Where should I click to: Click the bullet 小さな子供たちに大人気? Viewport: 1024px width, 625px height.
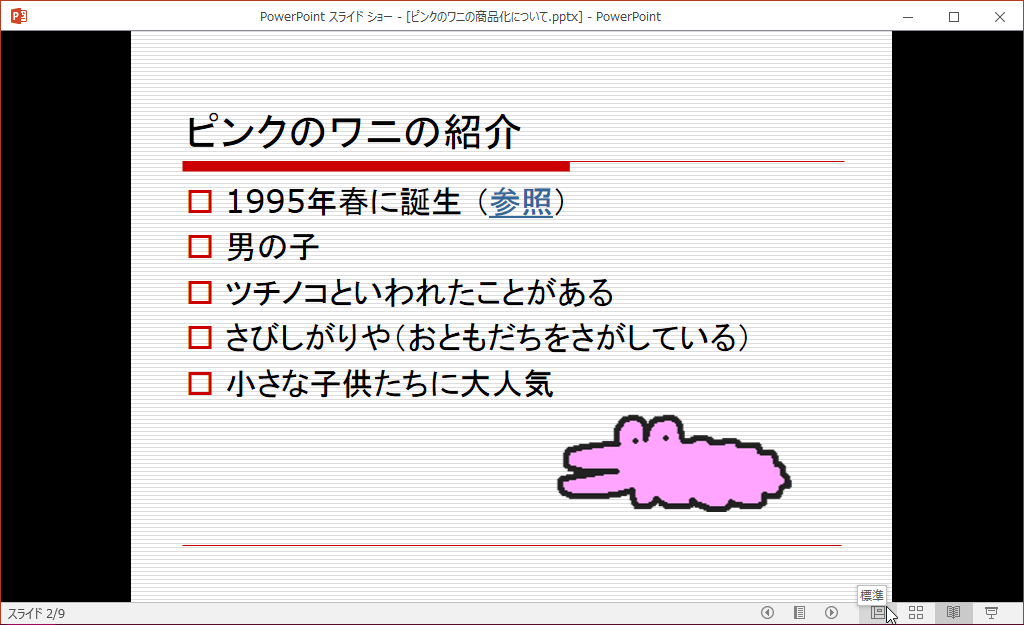[x=390, y=384]
